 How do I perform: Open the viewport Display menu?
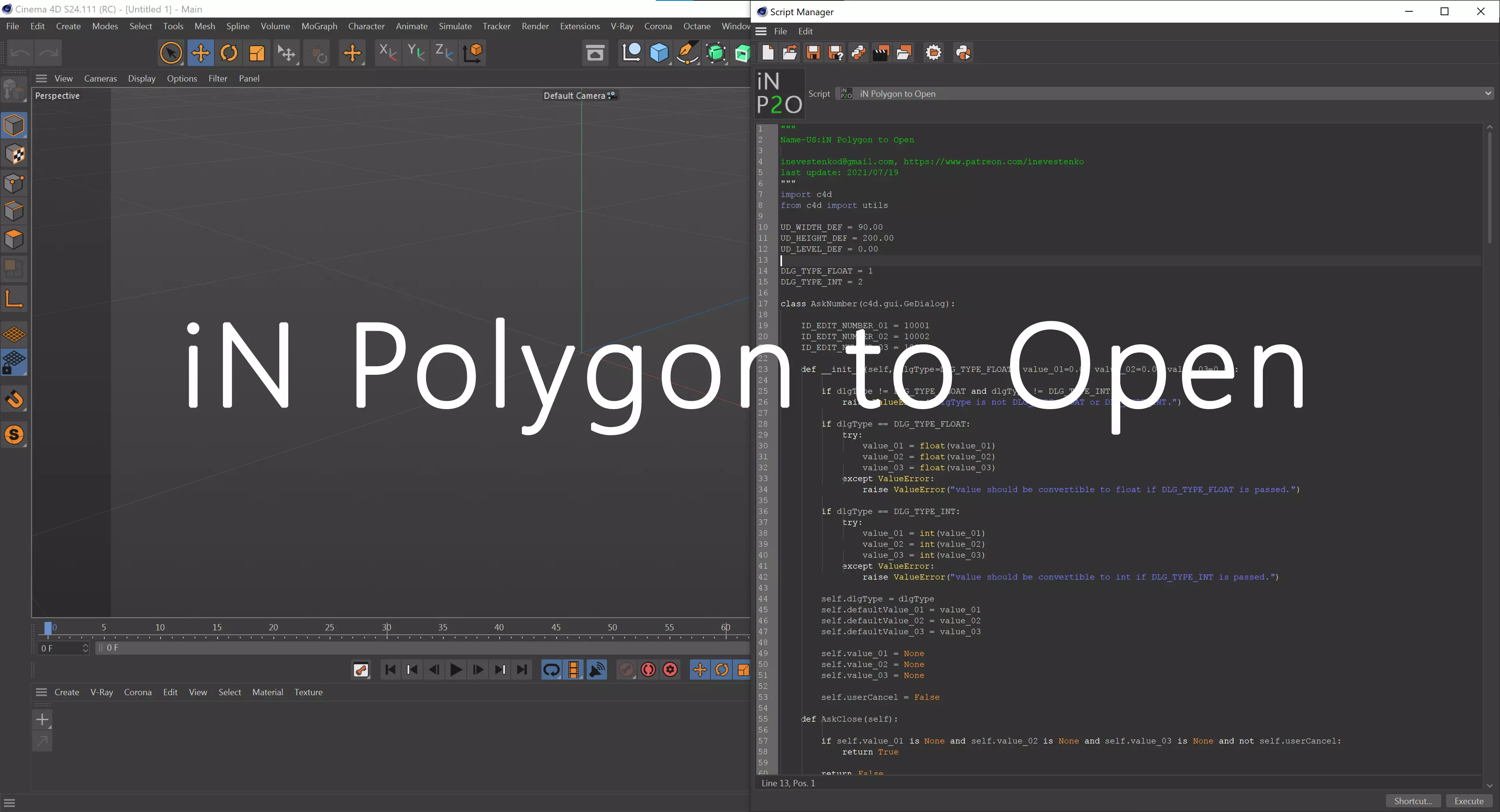[x=141, y=78]
